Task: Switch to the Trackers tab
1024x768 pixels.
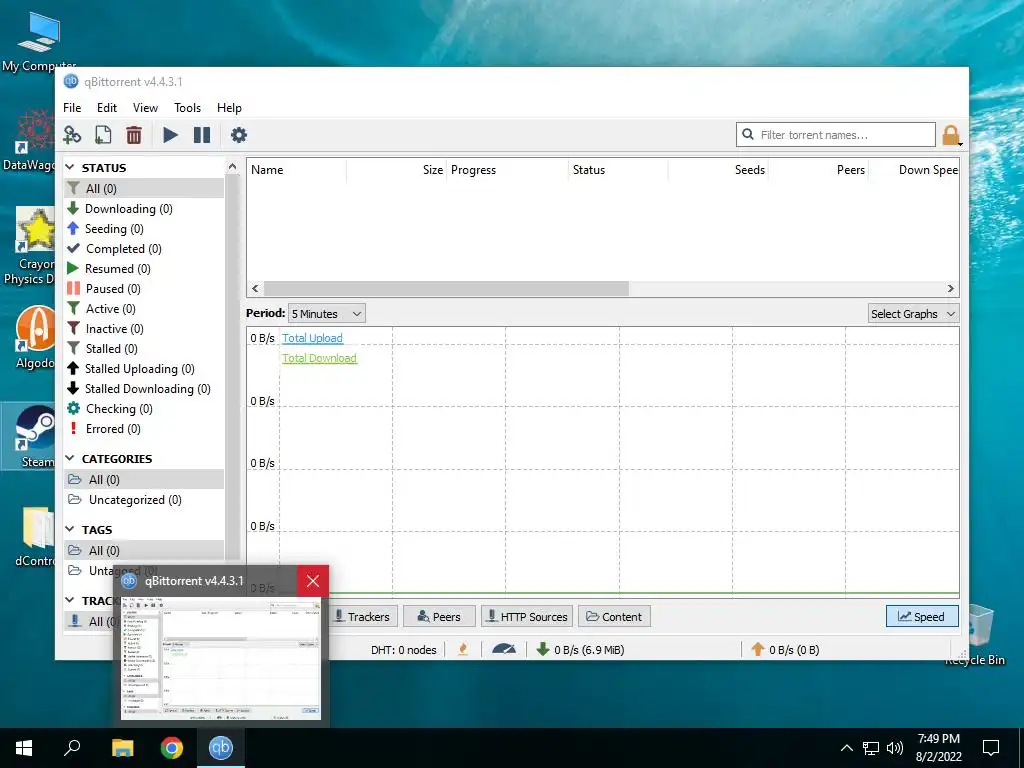Action: tap(362, 616)
